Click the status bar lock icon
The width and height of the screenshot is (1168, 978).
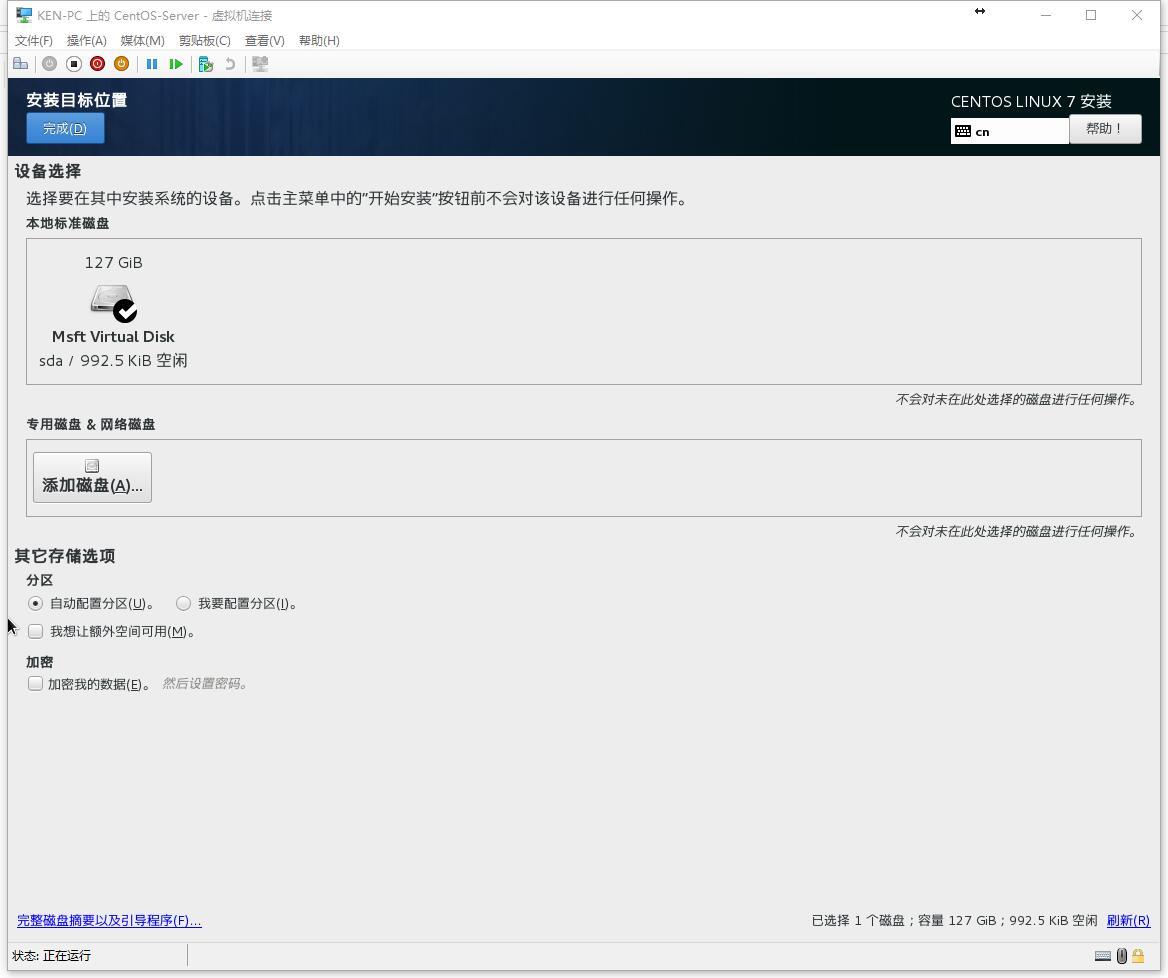1138,956
